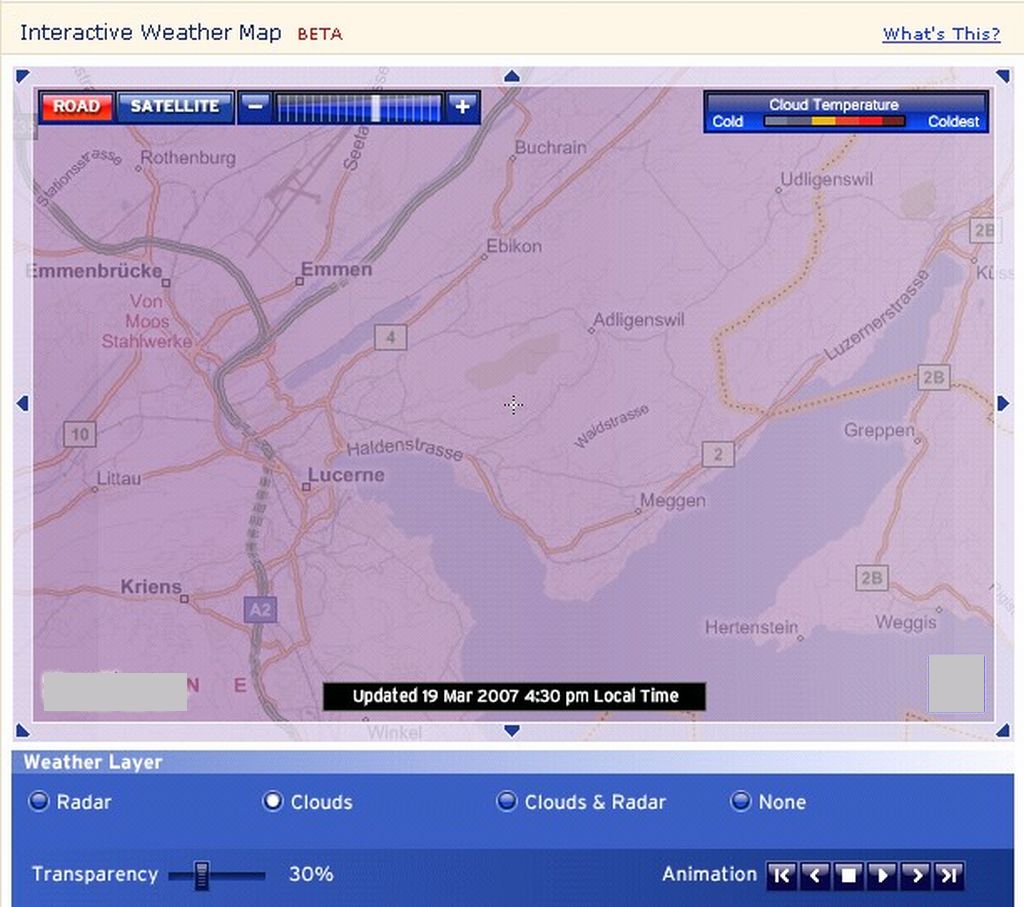Pan map northeast with corner arrow

pos(1003,76)
